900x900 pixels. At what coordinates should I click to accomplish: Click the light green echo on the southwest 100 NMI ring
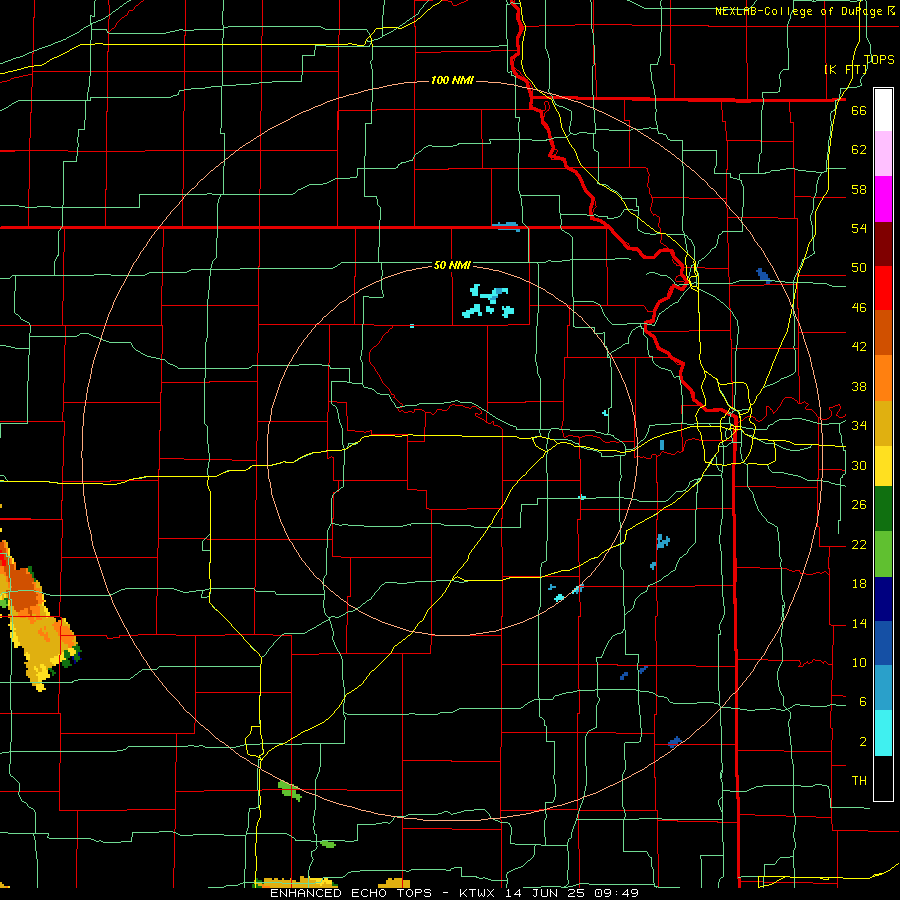coord(290,790)
